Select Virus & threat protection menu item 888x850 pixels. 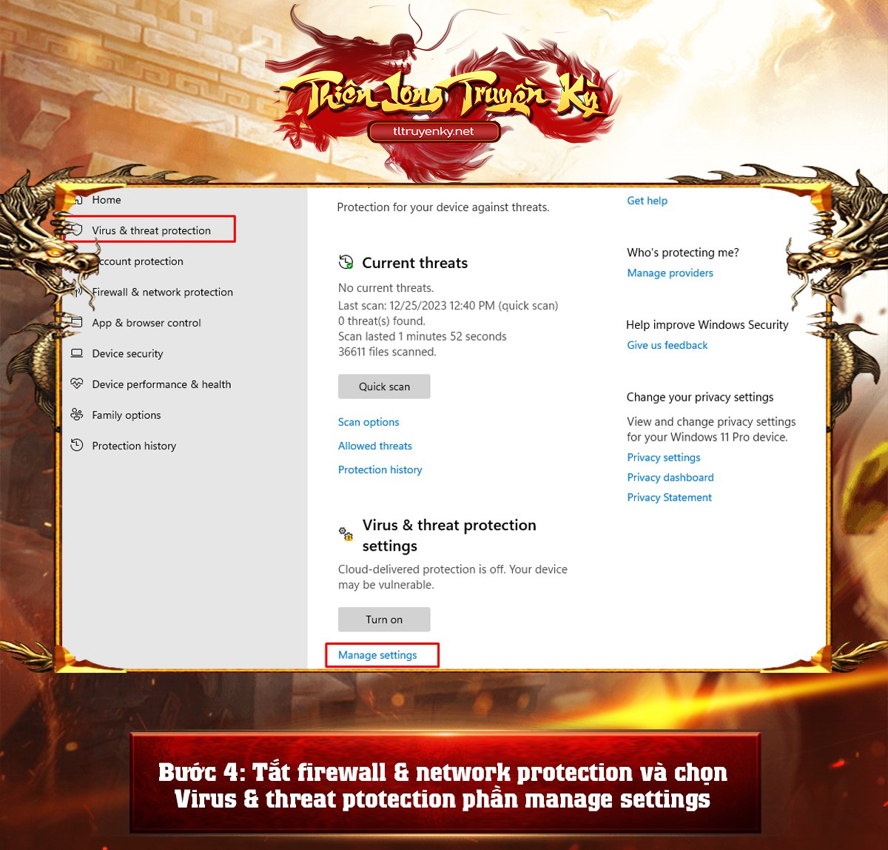[x=150, y=229]
